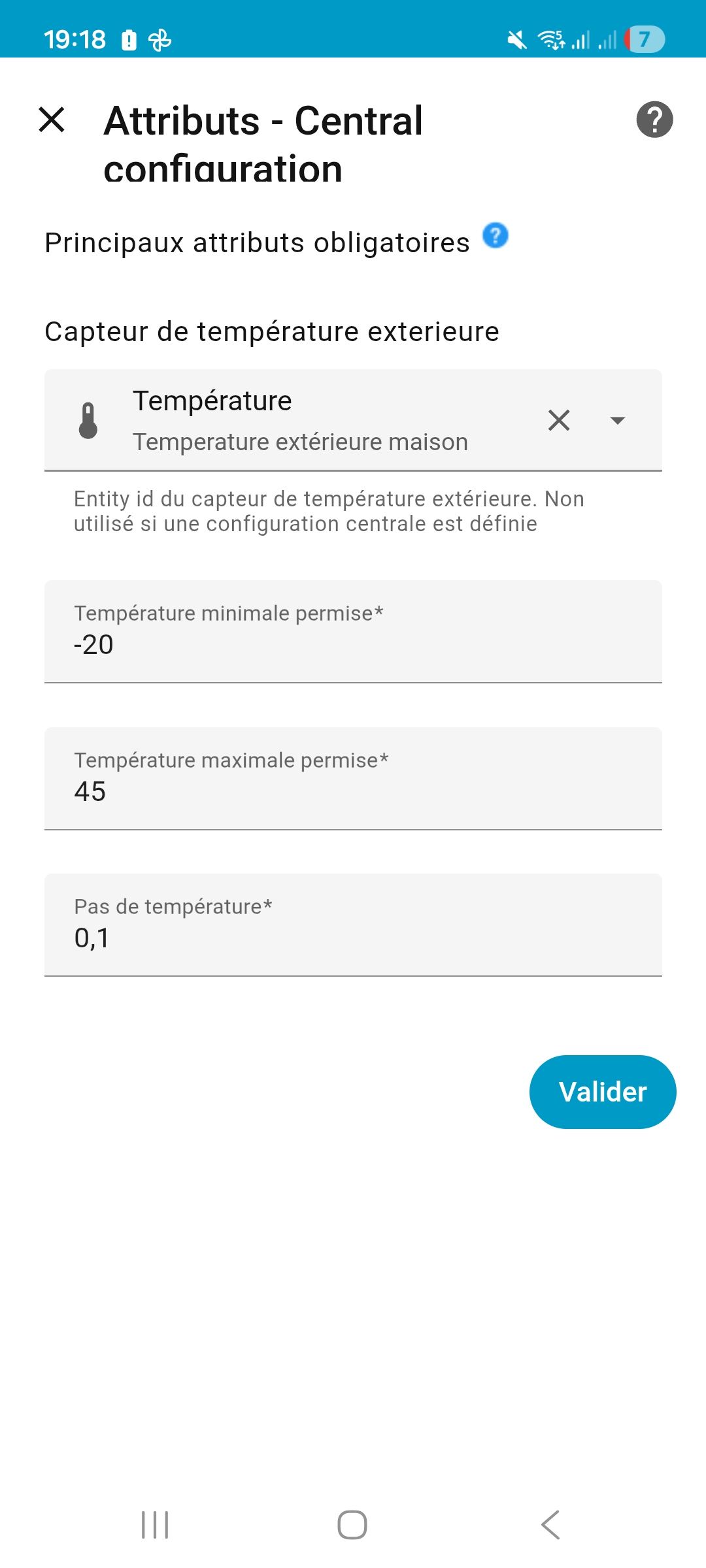This screenshot has height=1568, width=706.
Task: Tap the 19:18 clock in status bar
Action: [75, 40]
